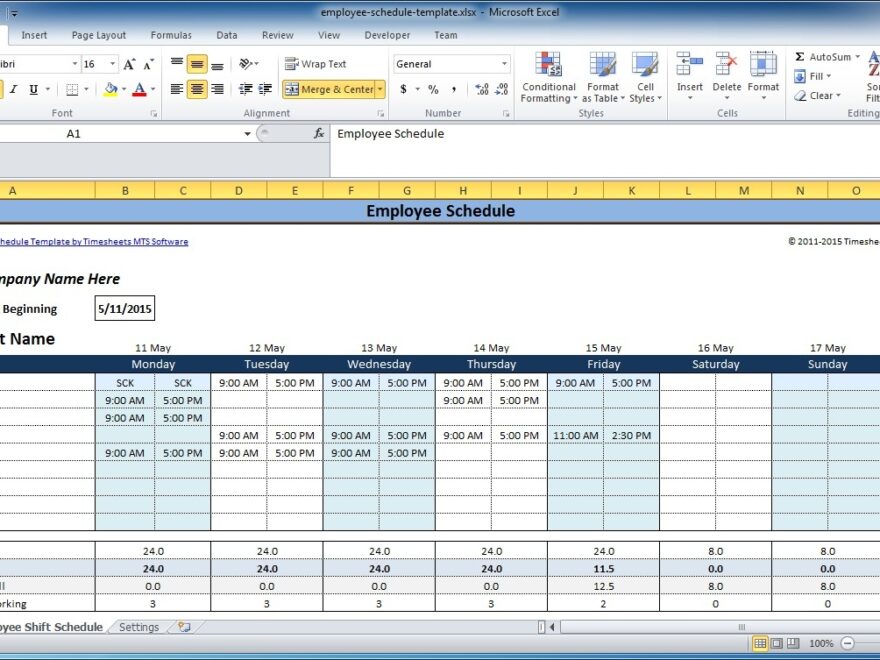This screenshot has height=660, width=880.
Task: Apply percent style to the cell
Action: point(433,89)
